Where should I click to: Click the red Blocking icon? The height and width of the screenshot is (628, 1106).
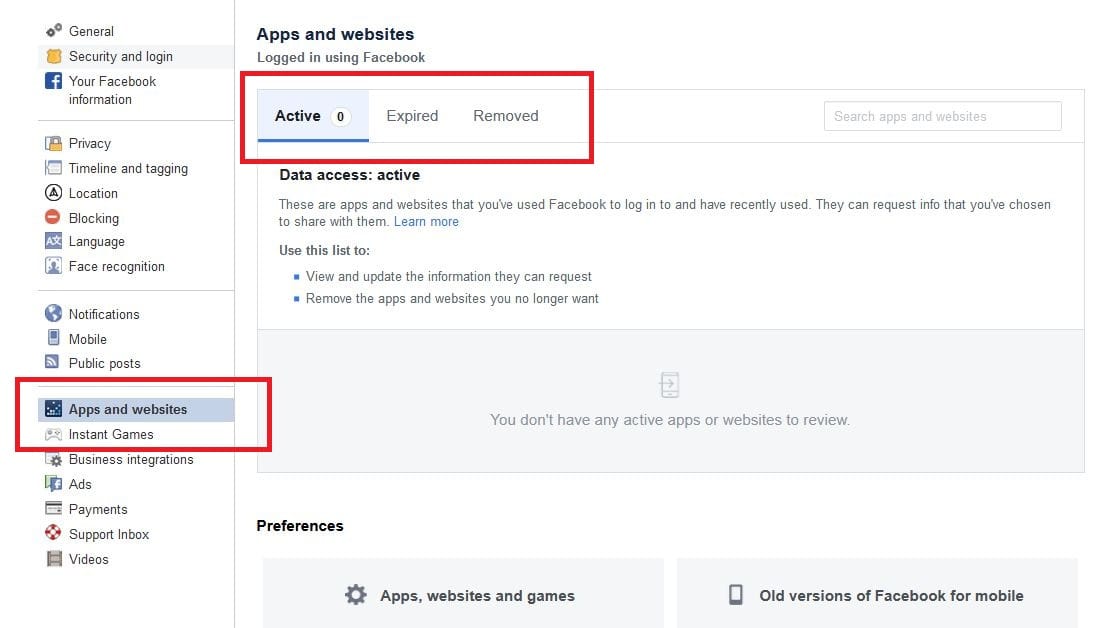(54, 218)
